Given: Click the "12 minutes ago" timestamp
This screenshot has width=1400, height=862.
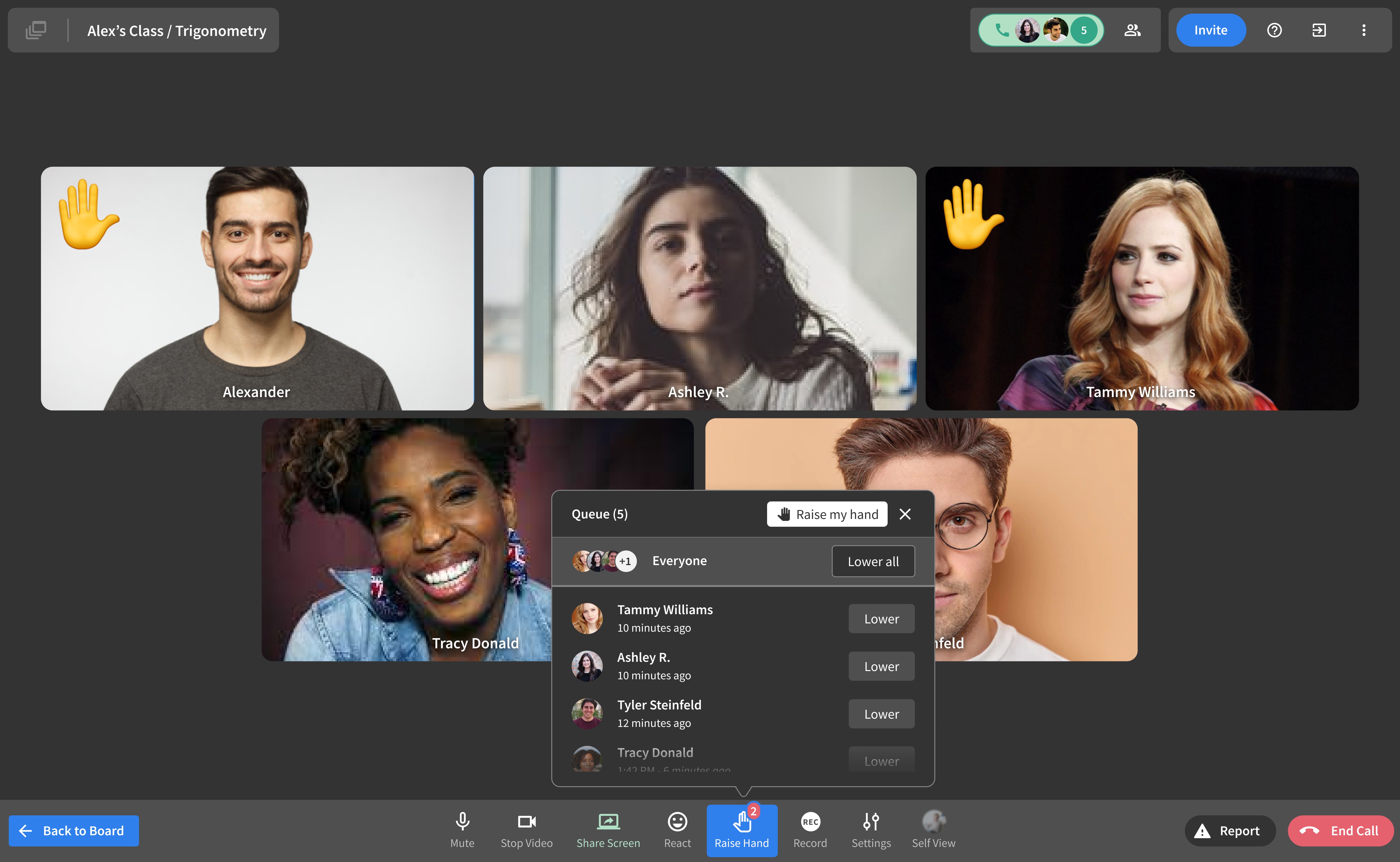Looking at the screenshot, I should 654,724.
